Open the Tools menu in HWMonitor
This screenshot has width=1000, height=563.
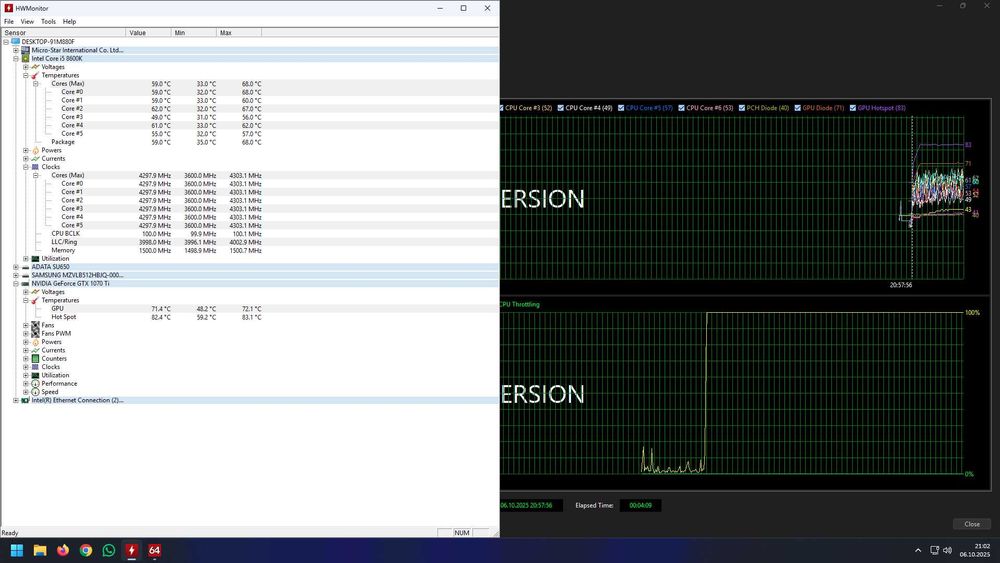[48, 21]
